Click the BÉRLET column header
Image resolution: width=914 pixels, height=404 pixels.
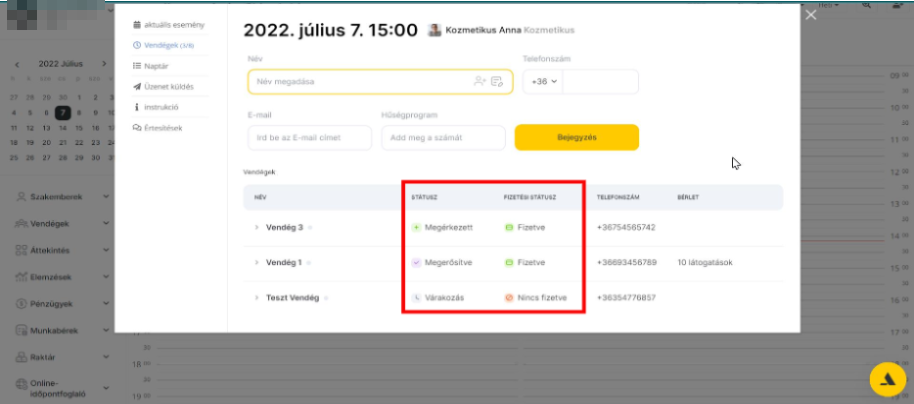[x=688, y=198]
